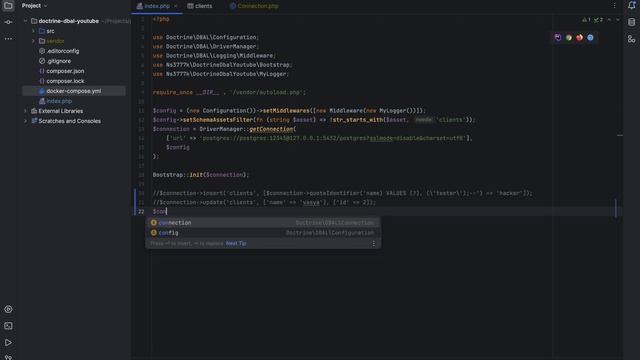Viewport: 640px width, 360px height.
Task: Open page in PhpStorm built-in preview
Action: [x=558, y=38]
